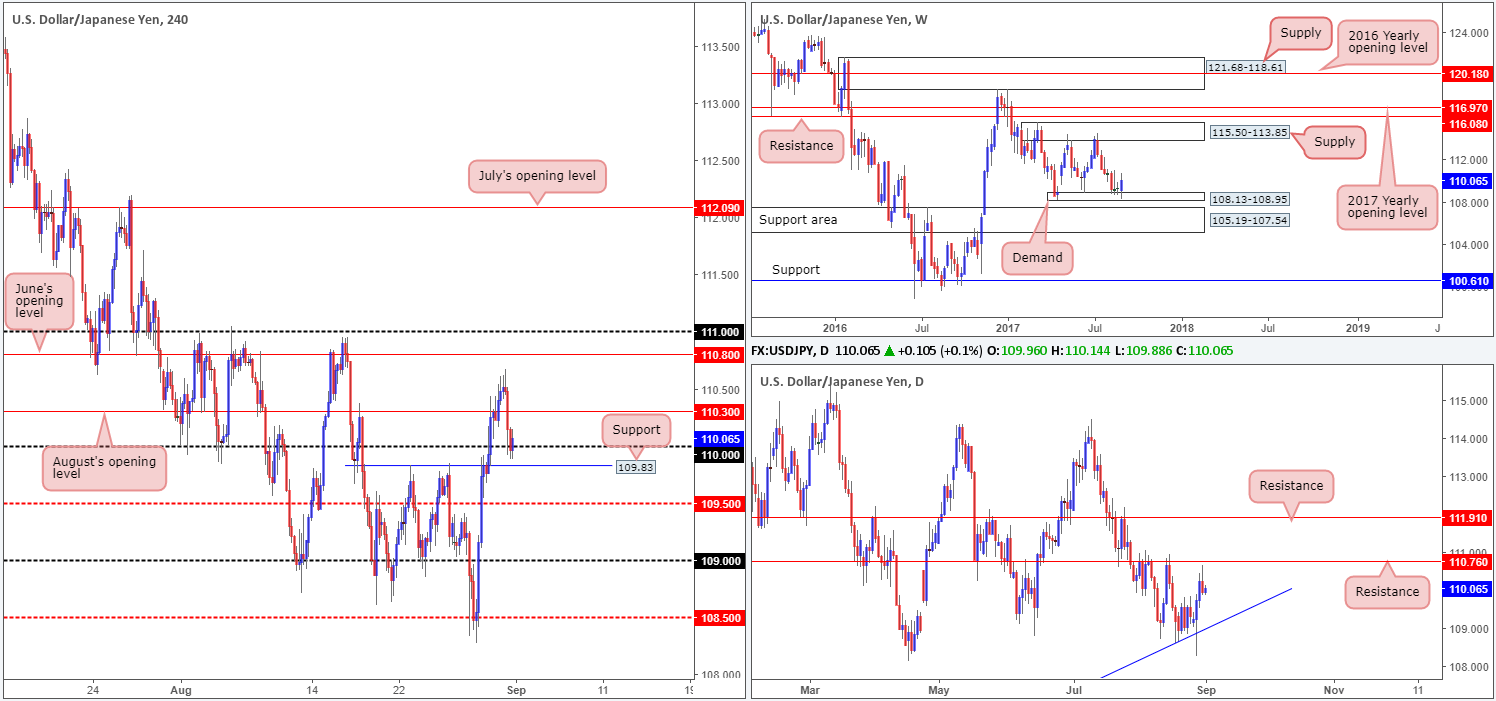
Task: Select the Resistance callout pointing to 111.910 line
Action: coord(1291,486)
